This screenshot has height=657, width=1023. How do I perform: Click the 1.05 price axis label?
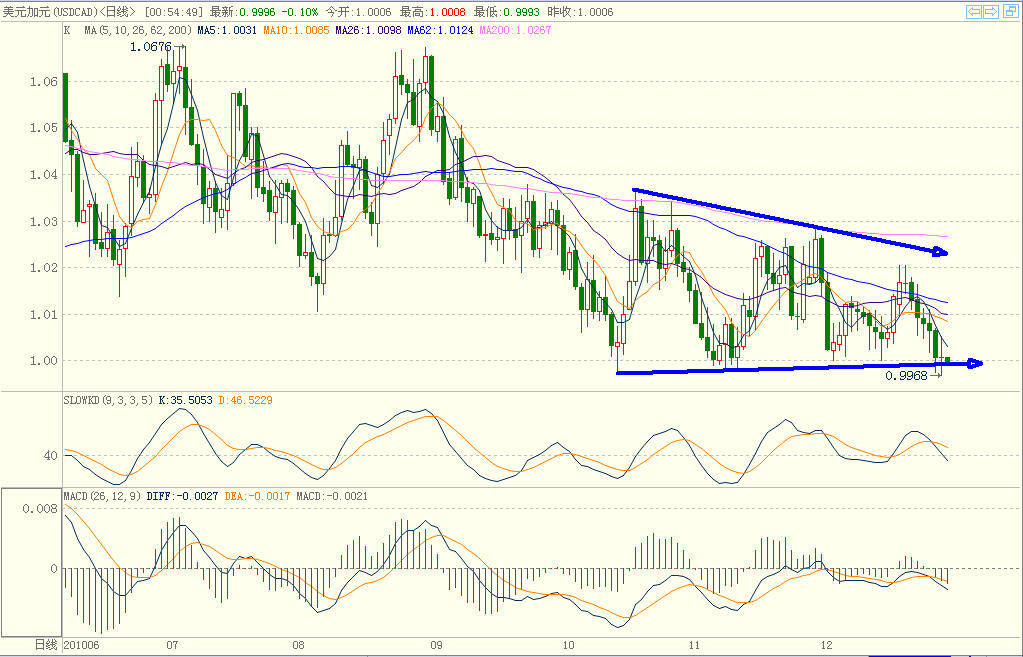[44, 128]
